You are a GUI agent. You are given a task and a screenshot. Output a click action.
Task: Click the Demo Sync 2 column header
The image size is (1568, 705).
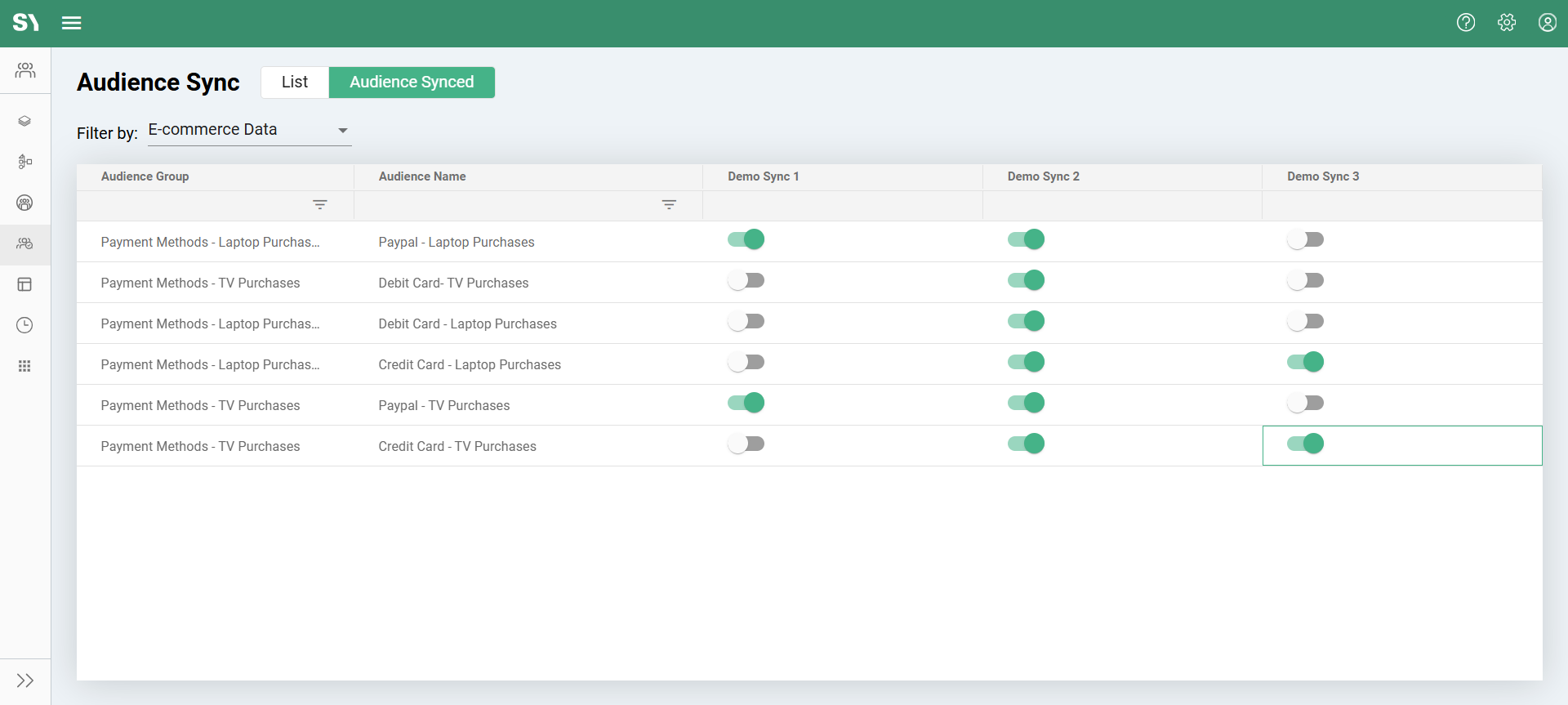click(x=1043, y=176)
